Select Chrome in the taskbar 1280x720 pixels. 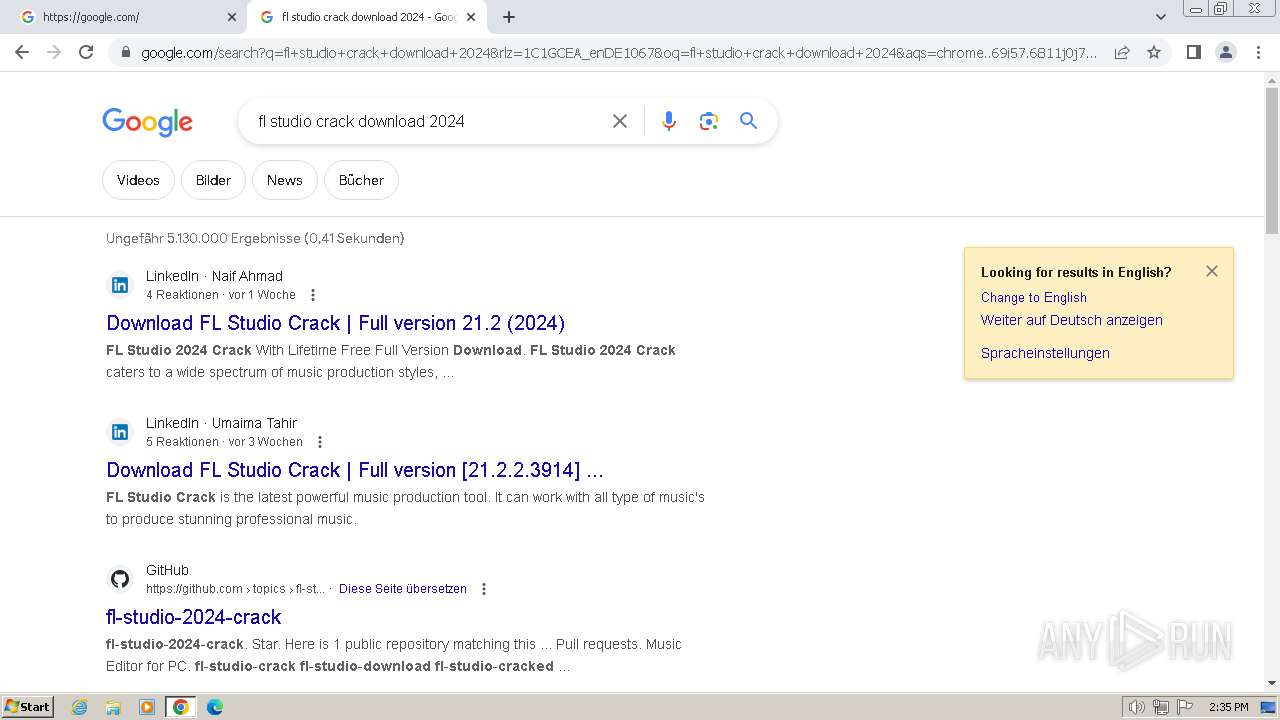181,707
